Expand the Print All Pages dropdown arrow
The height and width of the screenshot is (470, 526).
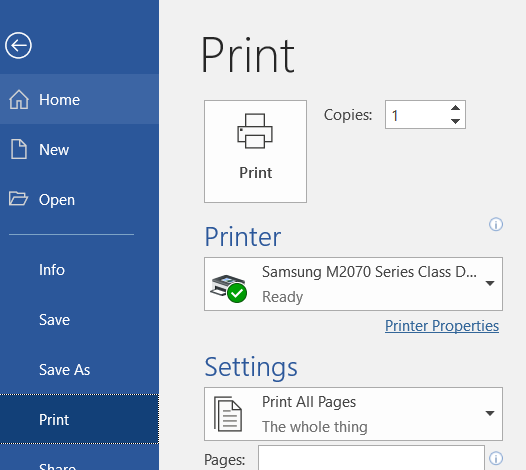[x=490, y=413]
